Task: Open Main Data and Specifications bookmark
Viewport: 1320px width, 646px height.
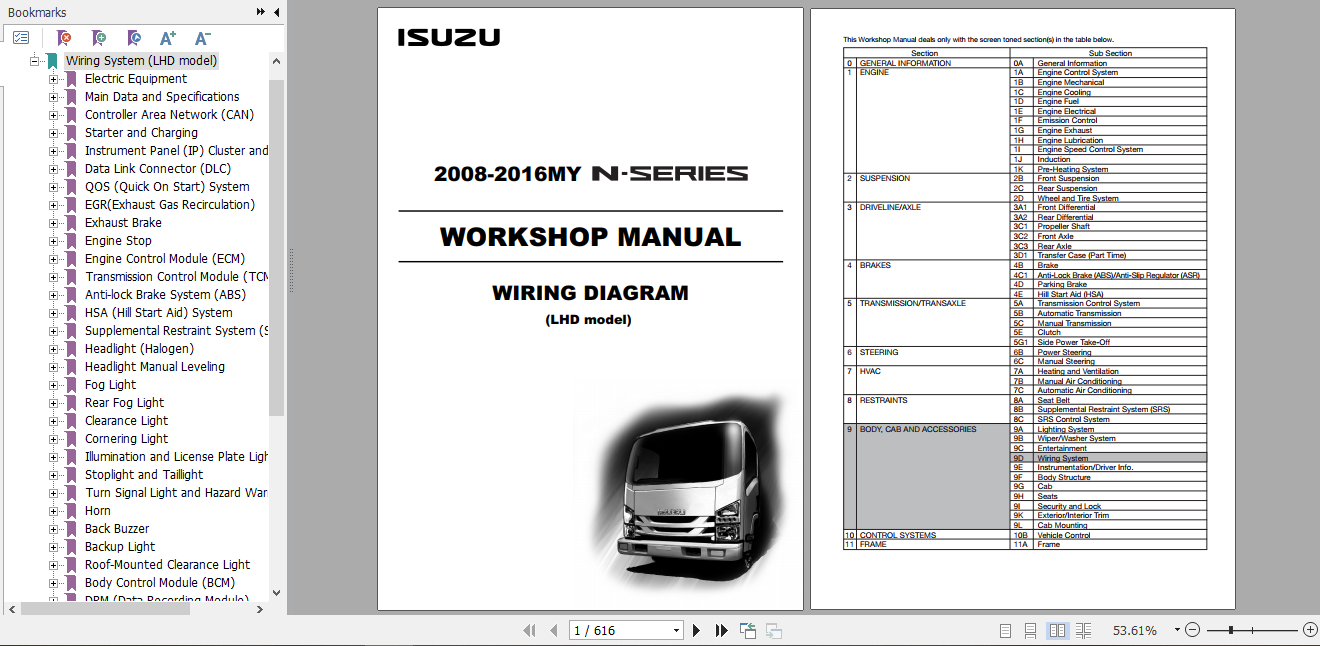Action: [162, 97]
